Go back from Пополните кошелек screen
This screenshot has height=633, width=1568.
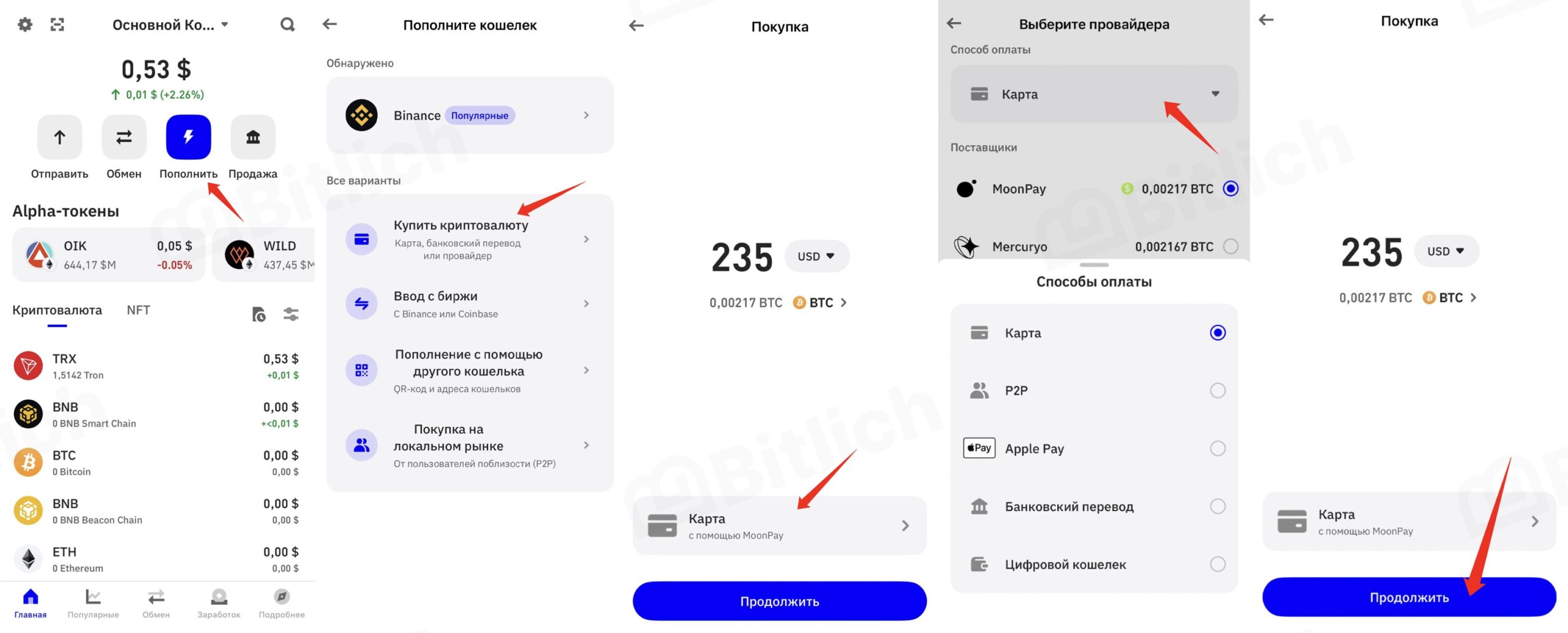tap(330, 24)
